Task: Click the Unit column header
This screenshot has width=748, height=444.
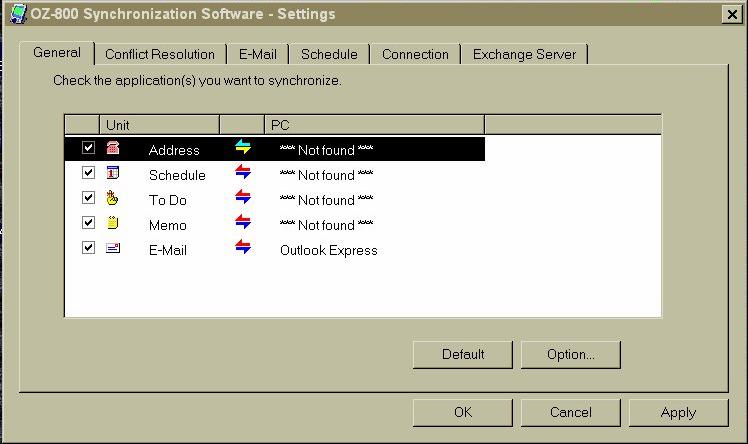Action: [160, 125]
